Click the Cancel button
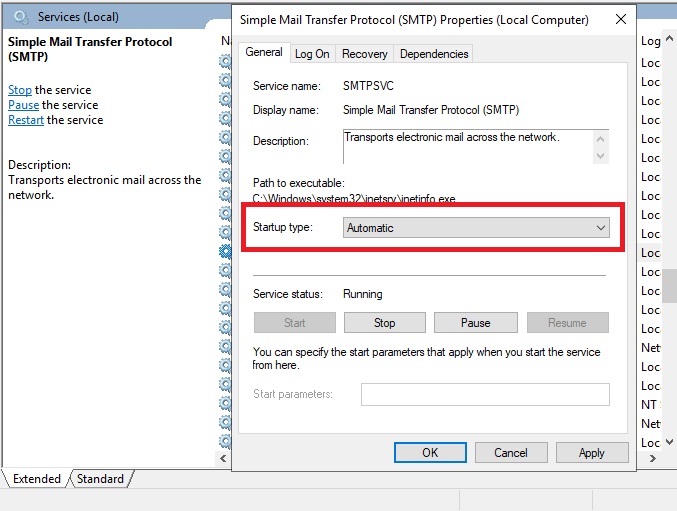The width and height of the screenshot is (677, 511). tap(511, 453)
